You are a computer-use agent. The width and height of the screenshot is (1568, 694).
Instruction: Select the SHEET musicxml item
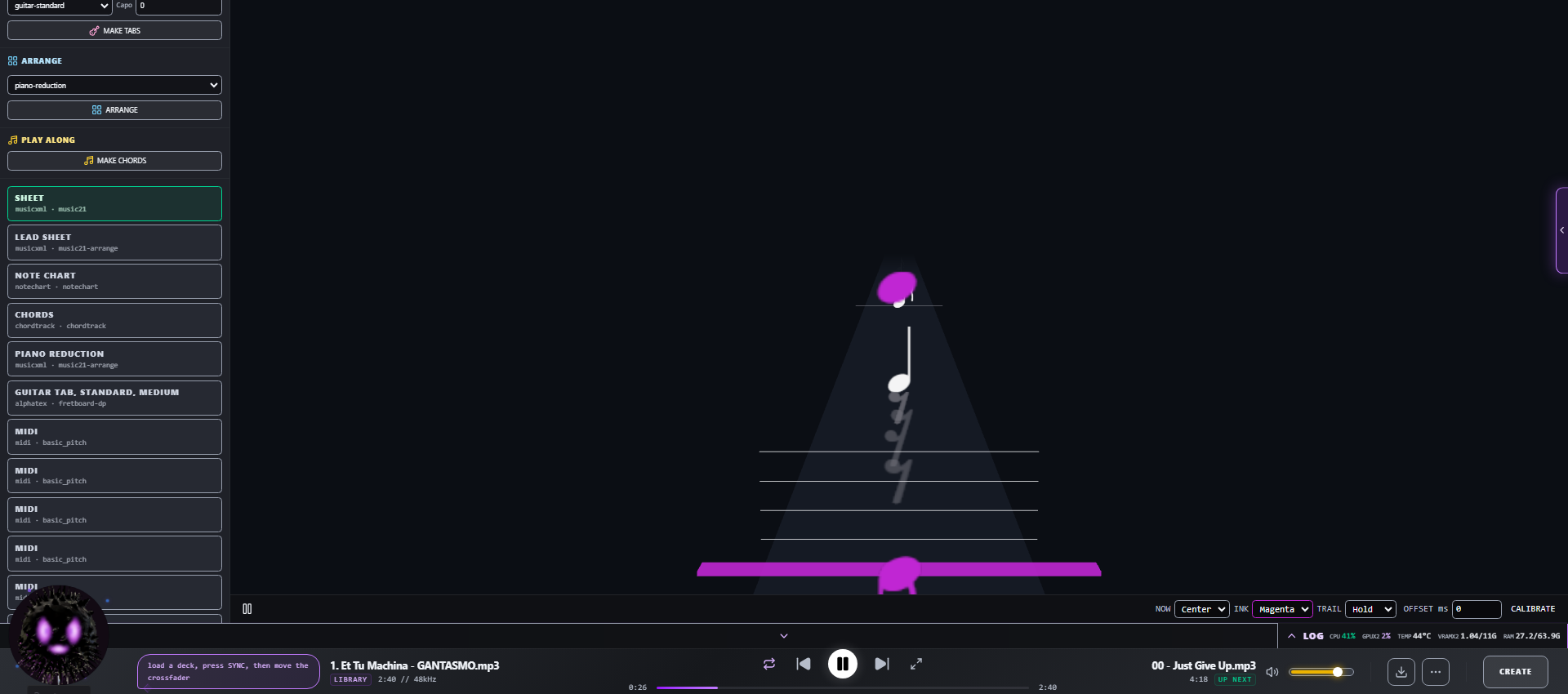point(114,203)
